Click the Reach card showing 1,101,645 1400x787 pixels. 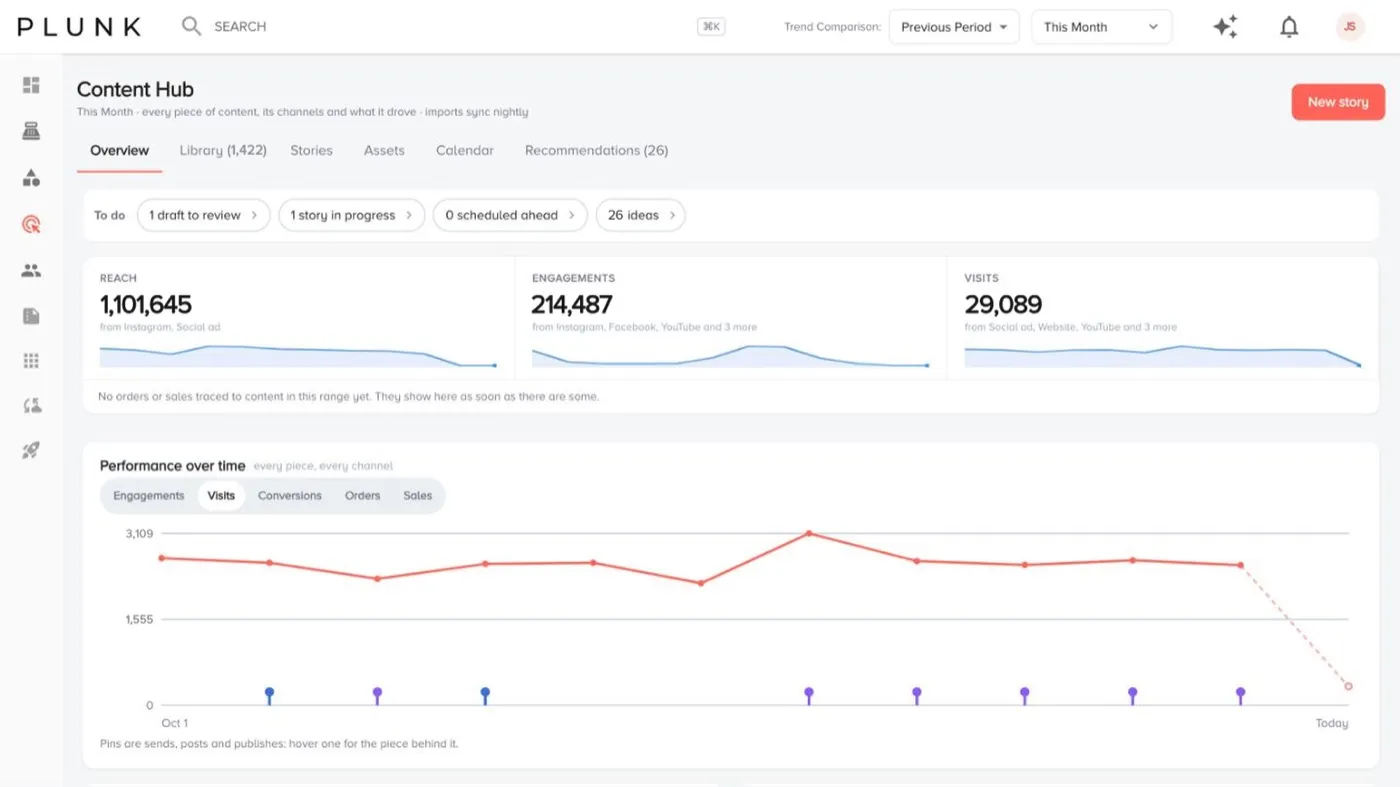299,318
